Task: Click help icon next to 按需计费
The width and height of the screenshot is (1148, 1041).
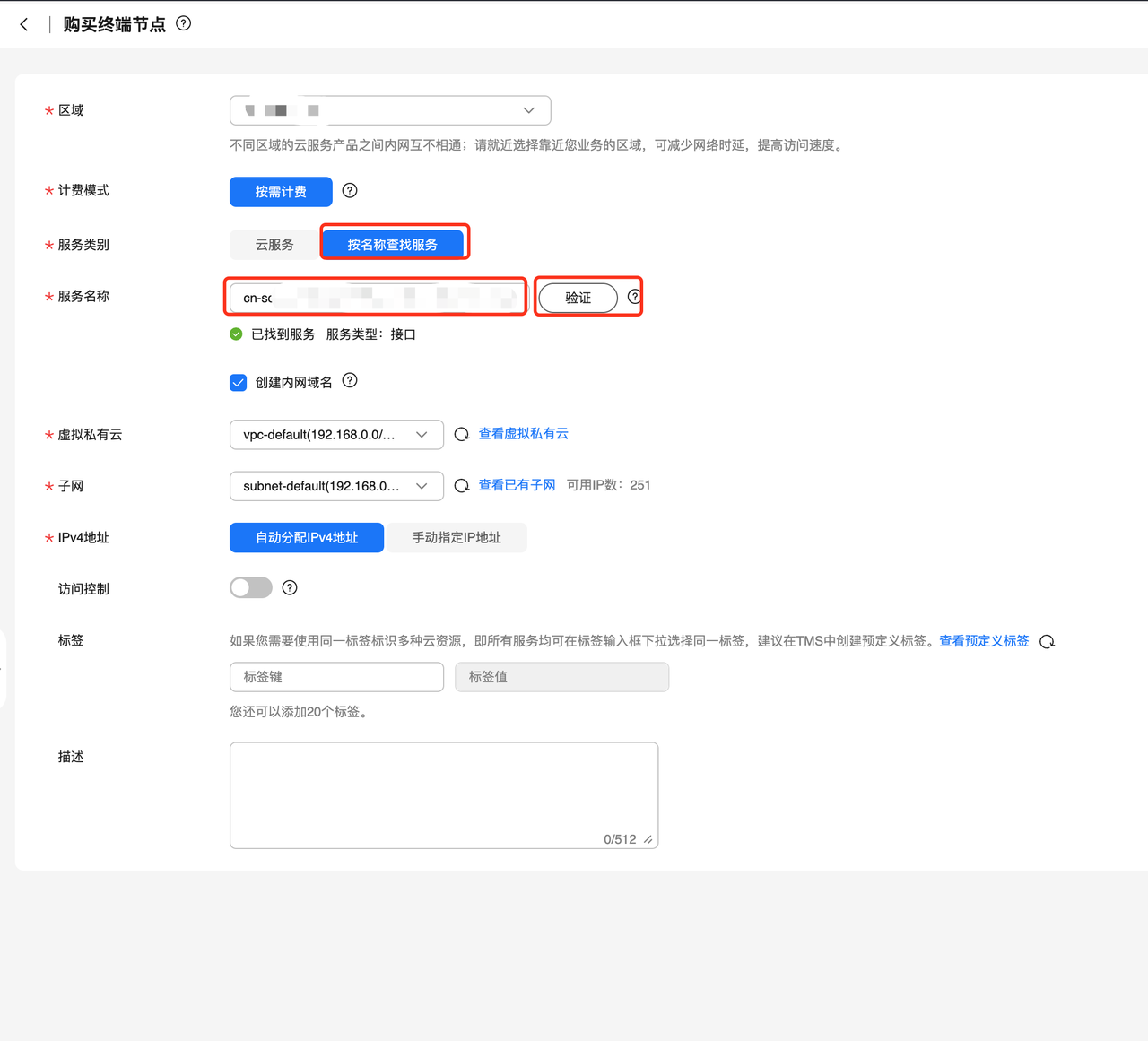Action: pos(350,190)
